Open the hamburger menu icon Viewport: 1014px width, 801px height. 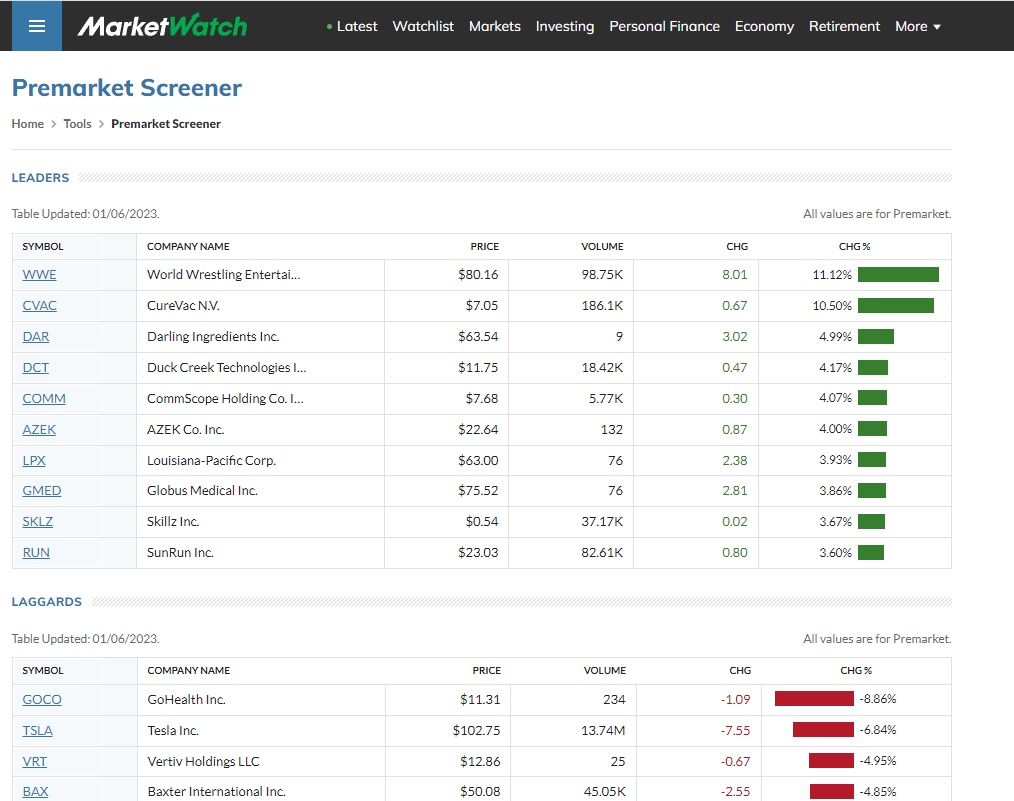pos(37,26)
